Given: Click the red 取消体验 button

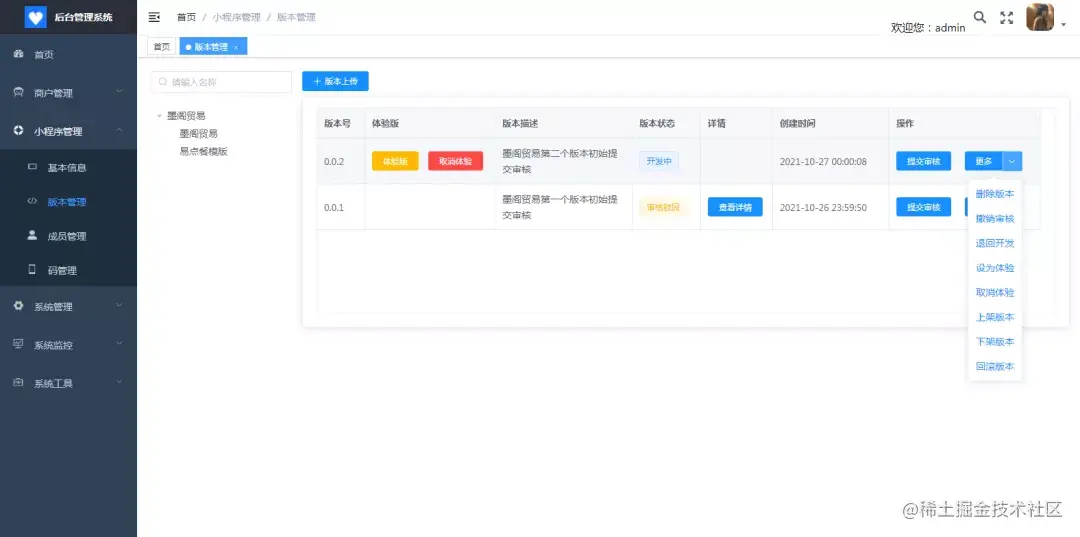Looking at the screenshot, I should click(x=455, y=161).
